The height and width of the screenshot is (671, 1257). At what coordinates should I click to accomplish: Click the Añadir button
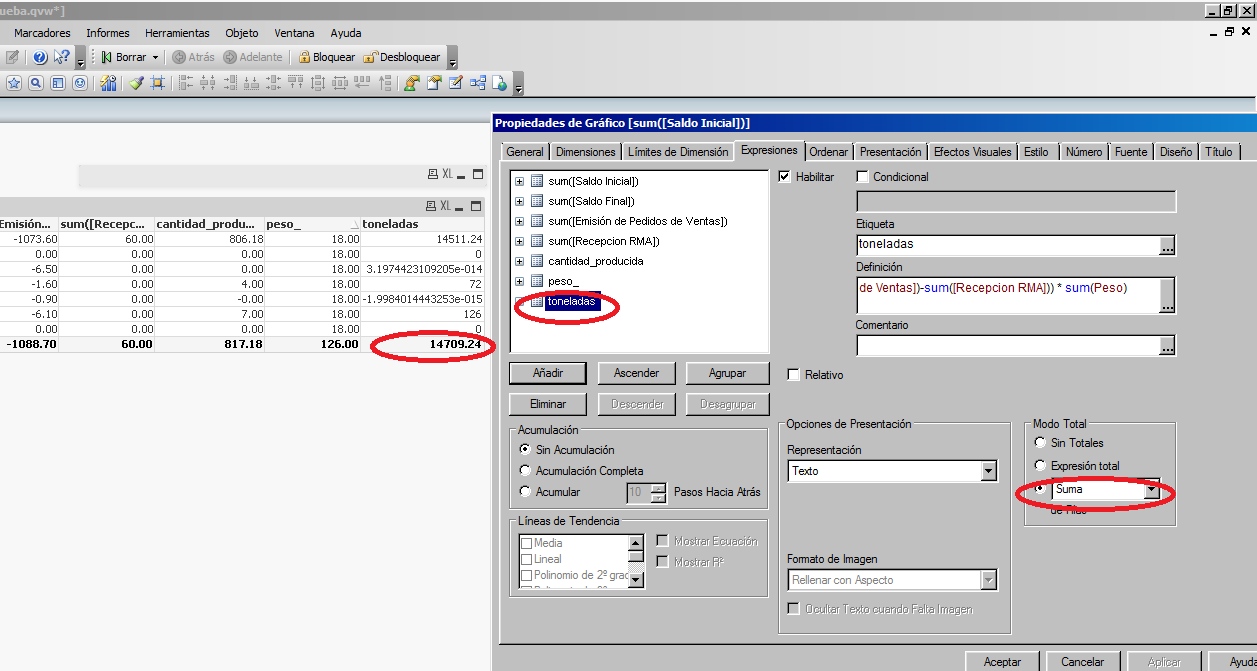[548, 373]
